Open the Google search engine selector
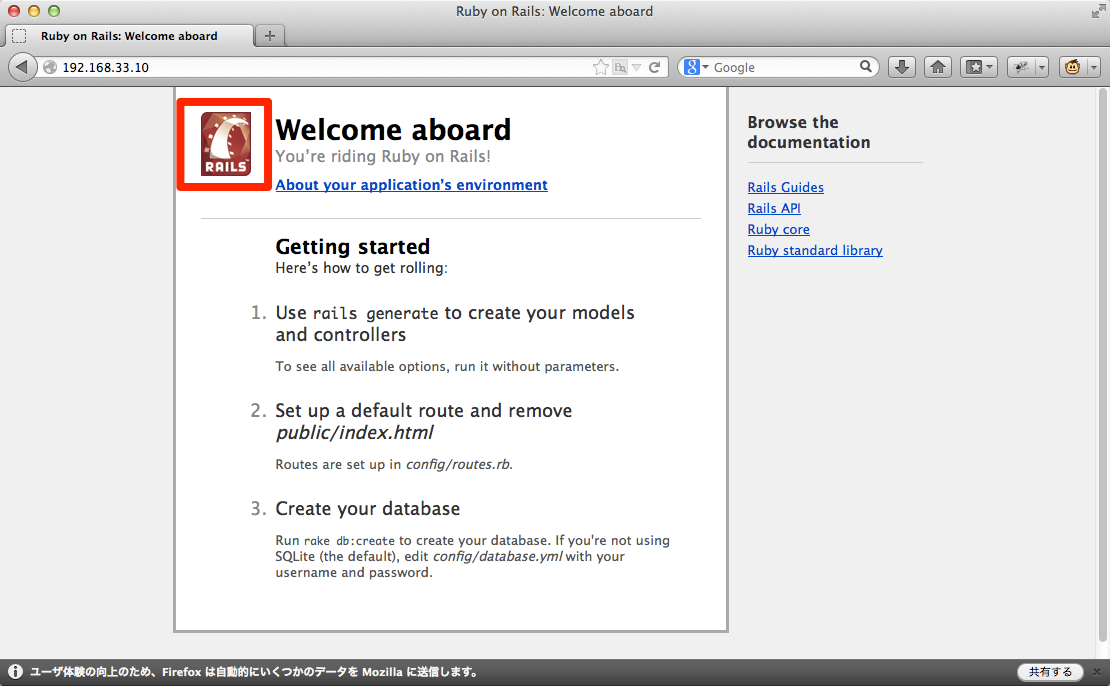This screenshot has width=1110, height=686. tap(697, 67)
